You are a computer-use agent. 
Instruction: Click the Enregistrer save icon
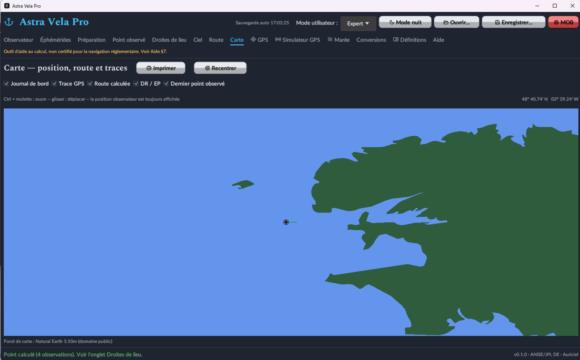pos(497,23)
